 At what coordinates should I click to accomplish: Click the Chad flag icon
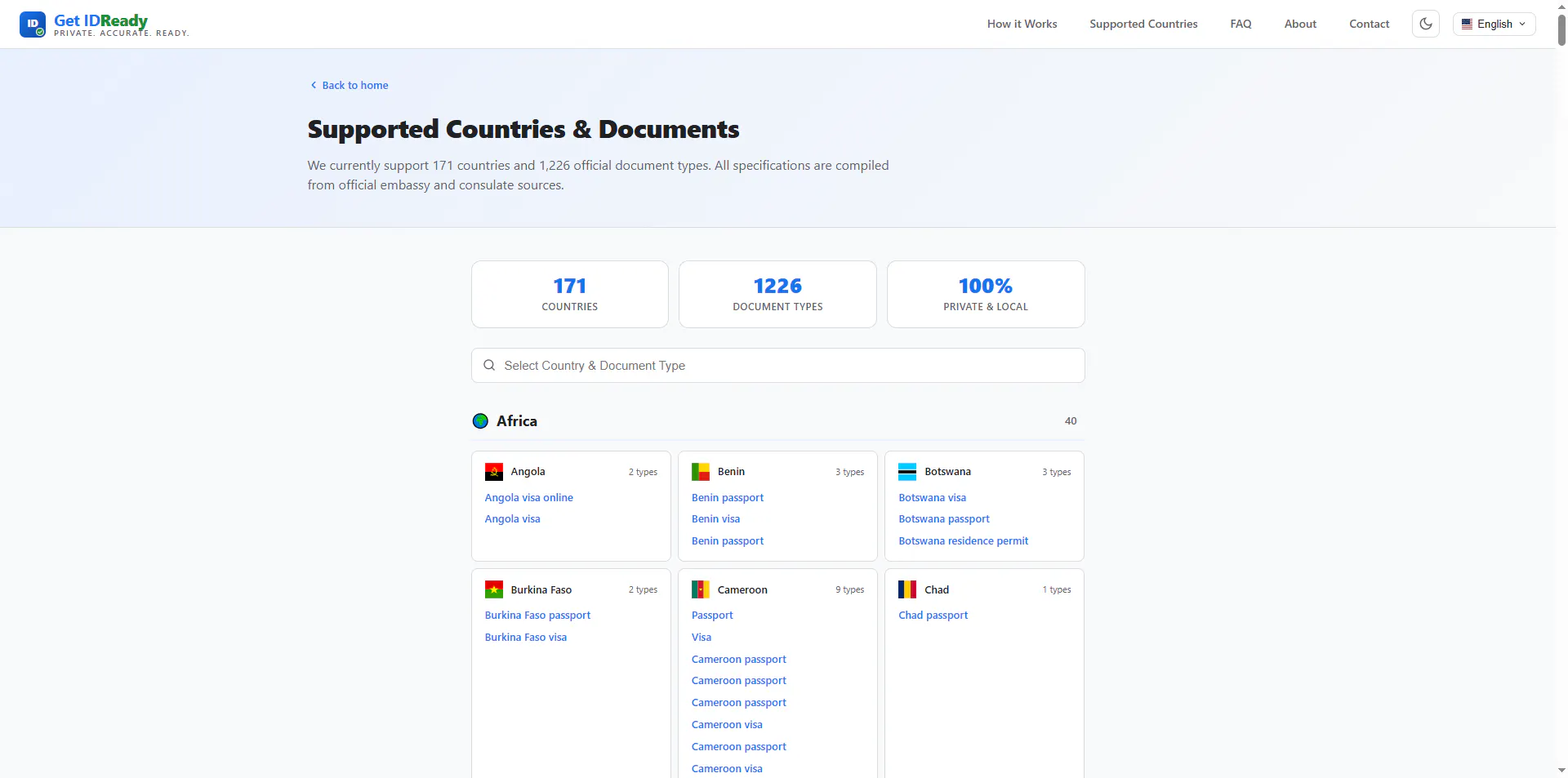907,589
